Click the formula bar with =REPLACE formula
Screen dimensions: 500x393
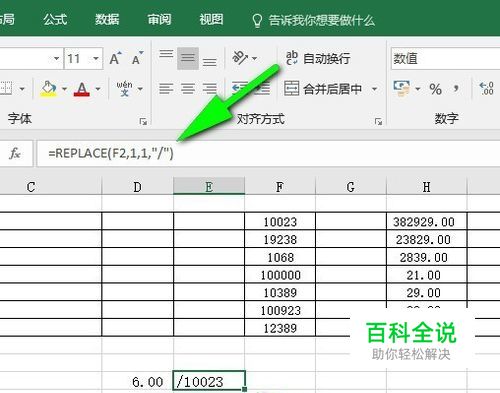268,153
